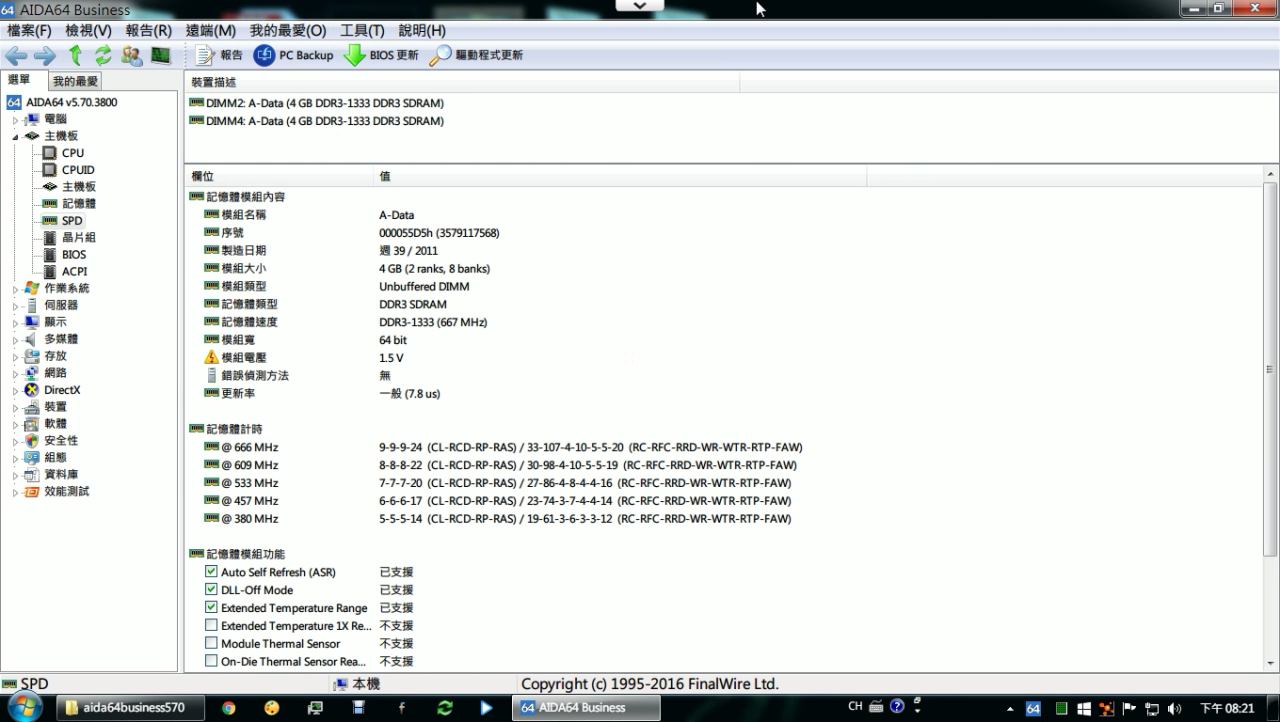Expand the 顯示 tree node
The width and height of the screenshot is (1280, 722).
tap(15, 323)
